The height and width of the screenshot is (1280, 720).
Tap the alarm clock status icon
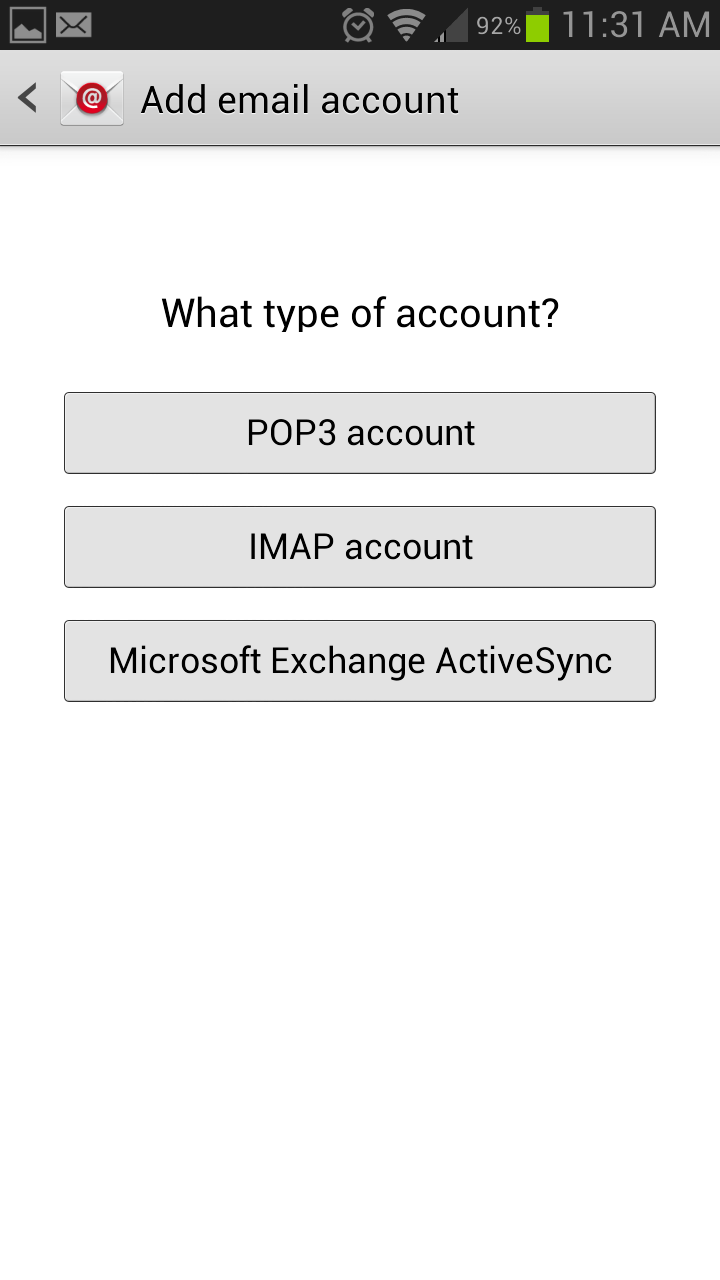(x=358, y=25)
